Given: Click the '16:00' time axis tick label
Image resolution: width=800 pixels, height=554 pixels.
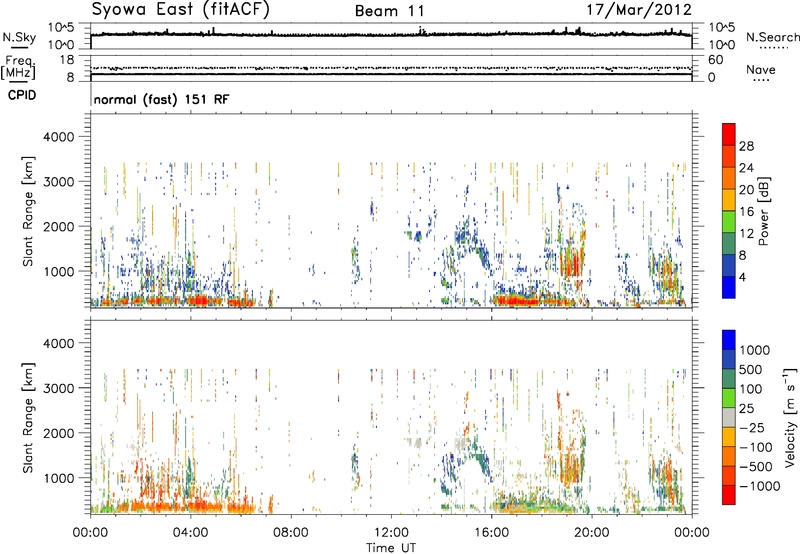Looking at the screenshot, I should coord(491,533).
